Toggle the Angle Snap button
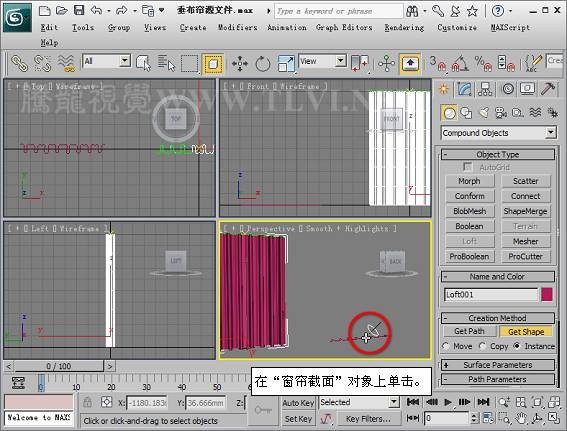The width and height of the screenshot is (567, 431). [460, 64]
